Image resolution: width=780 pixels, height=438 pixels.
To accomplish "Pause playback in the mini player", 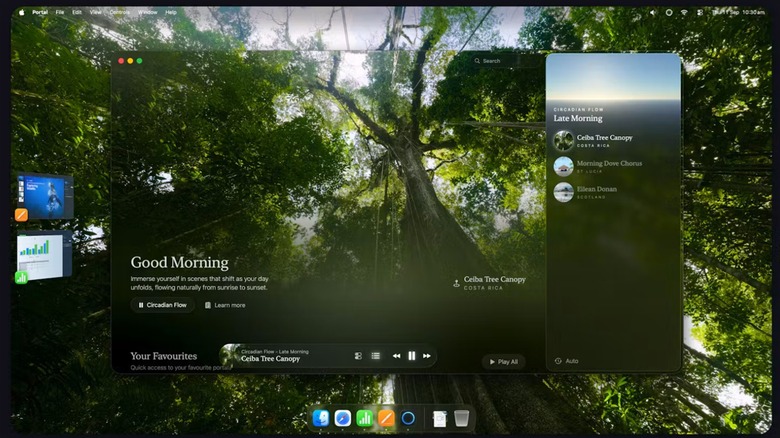I will click(x=412, y=356).
